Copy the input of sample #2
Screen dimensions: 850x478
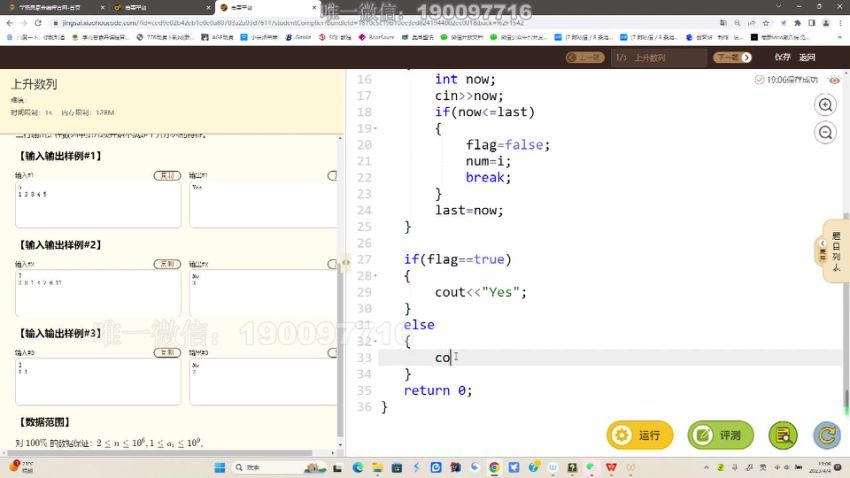point(167,264)
